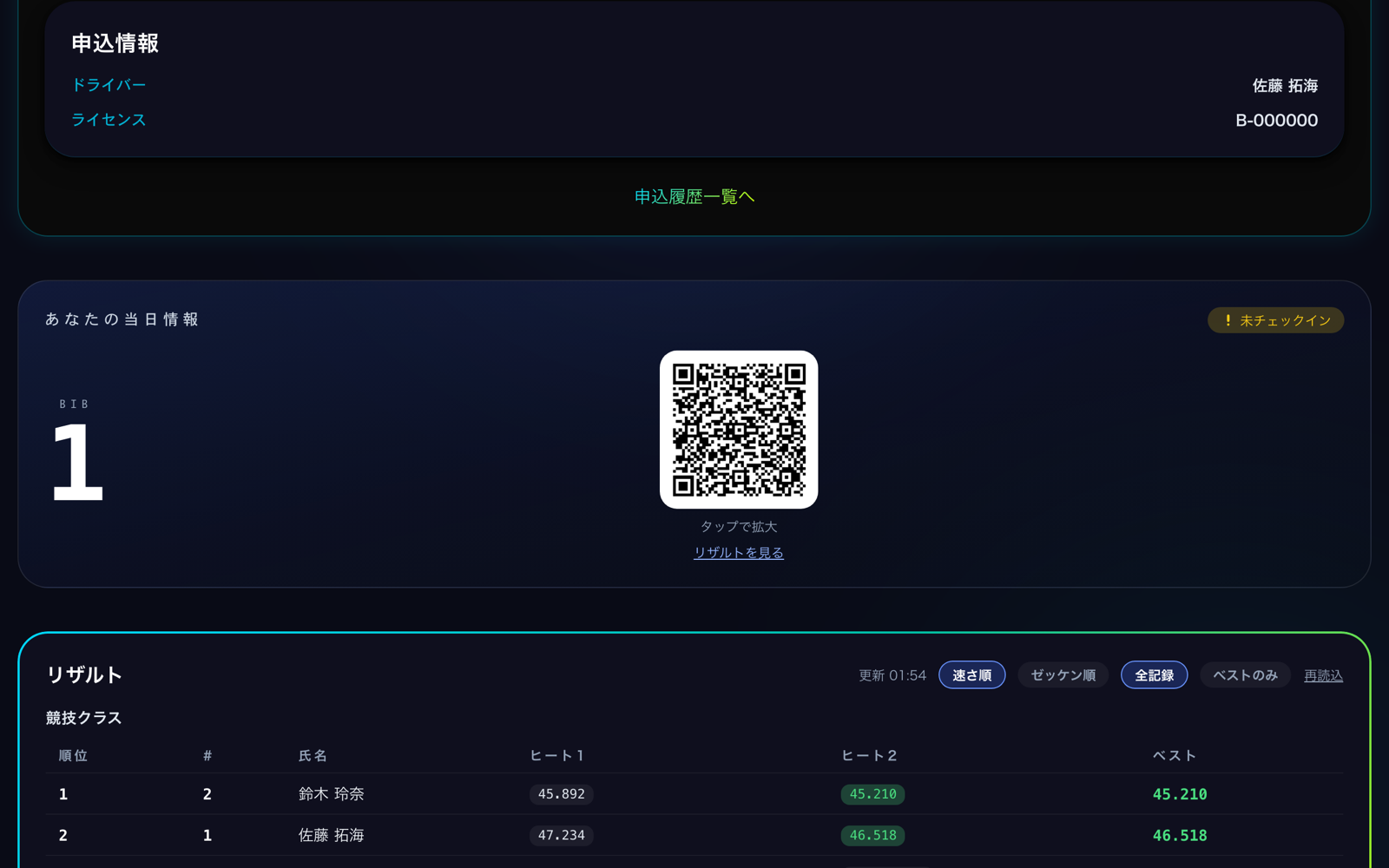This screenshot has height=868, width=1389.
Task: Click the 競技クラス heading
Action: [84, 718]
